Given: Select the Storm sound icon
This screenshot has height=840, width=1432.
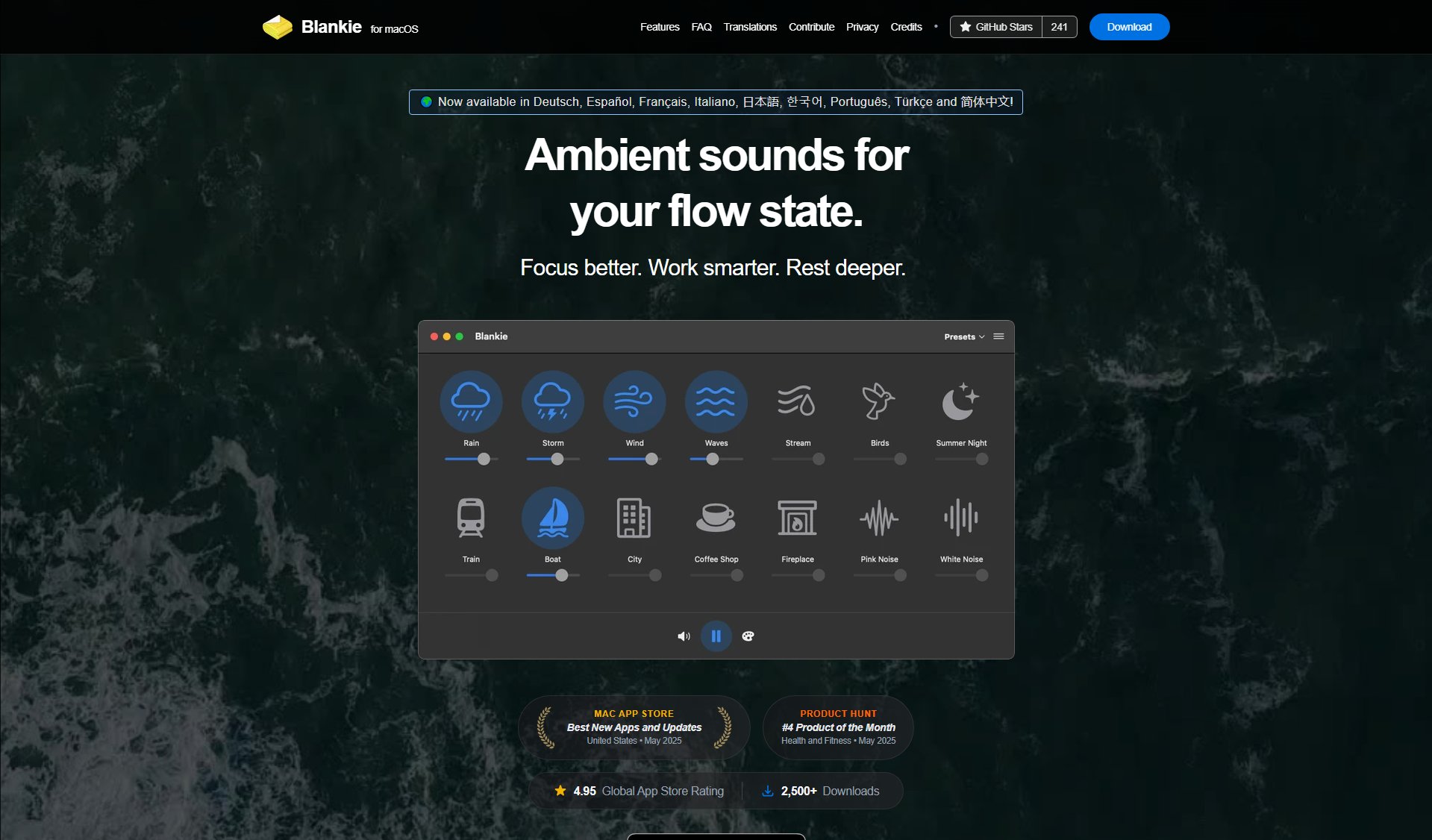Looking at the screenshot, I should pyautogui.click(x=552, y=401).
